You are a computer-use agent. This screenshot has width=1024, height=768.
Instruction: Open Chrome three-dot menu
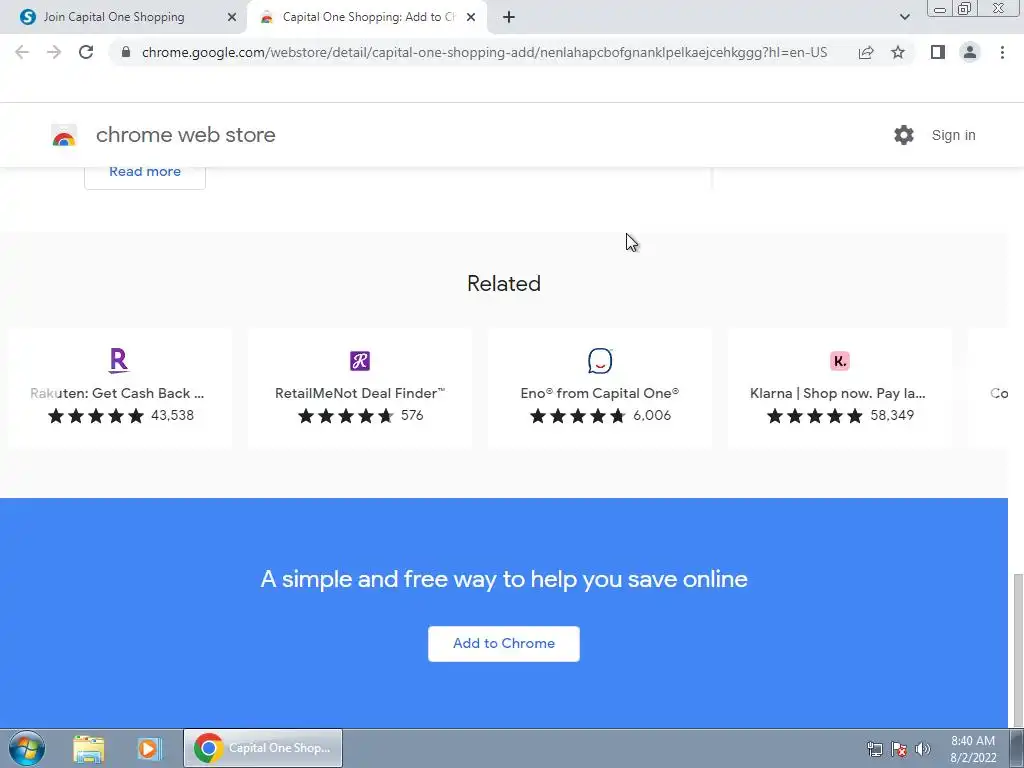(x=1002, y=52)
